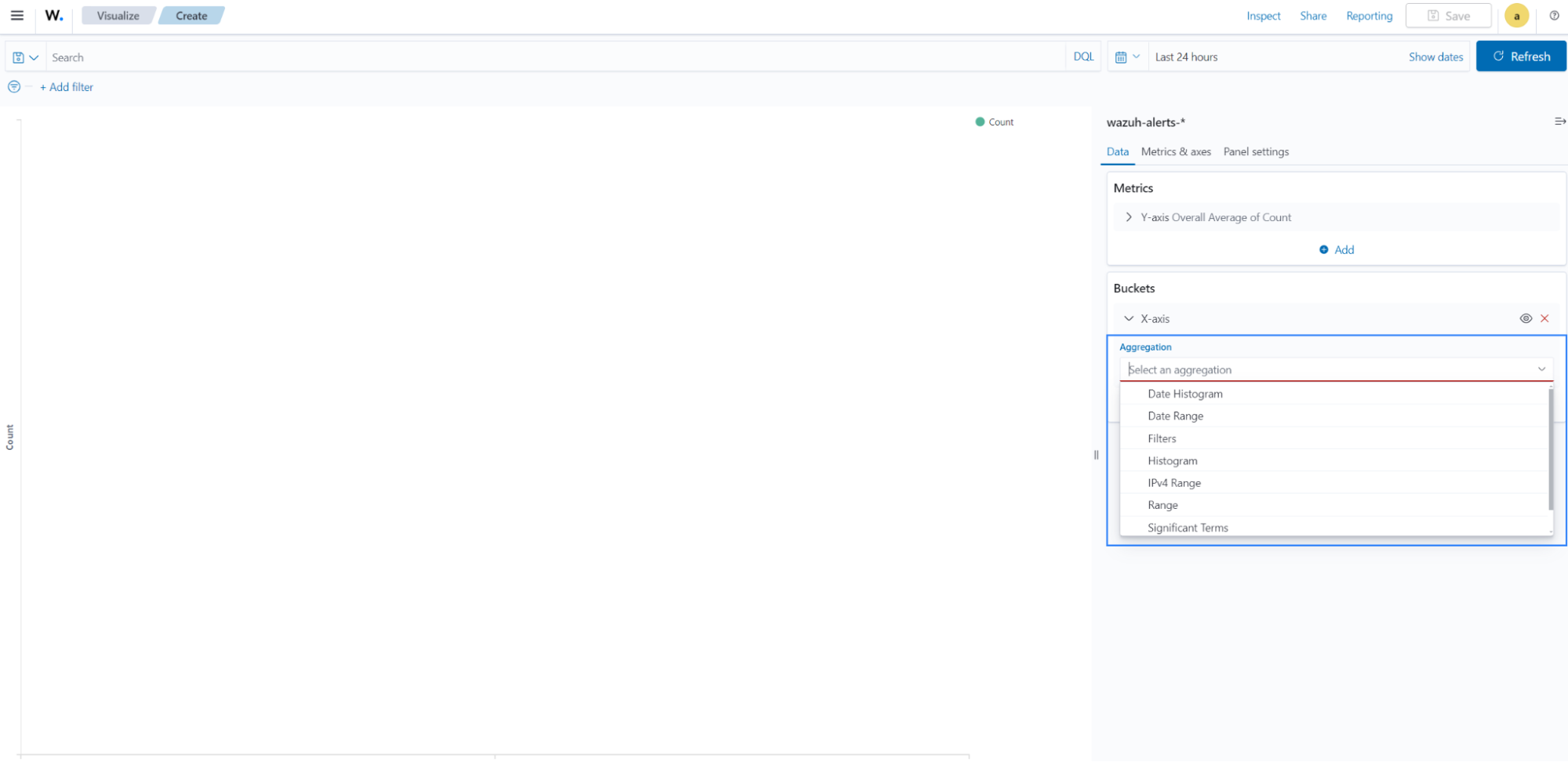1568x762 pixels.
Task: Collapse the editor sidebar panel icon
Action: [x=1559, y=122]
